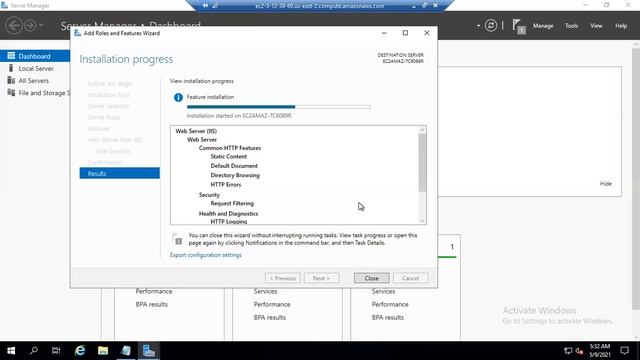
Task: Open the taskbar search icon
Action: [34, 351]
